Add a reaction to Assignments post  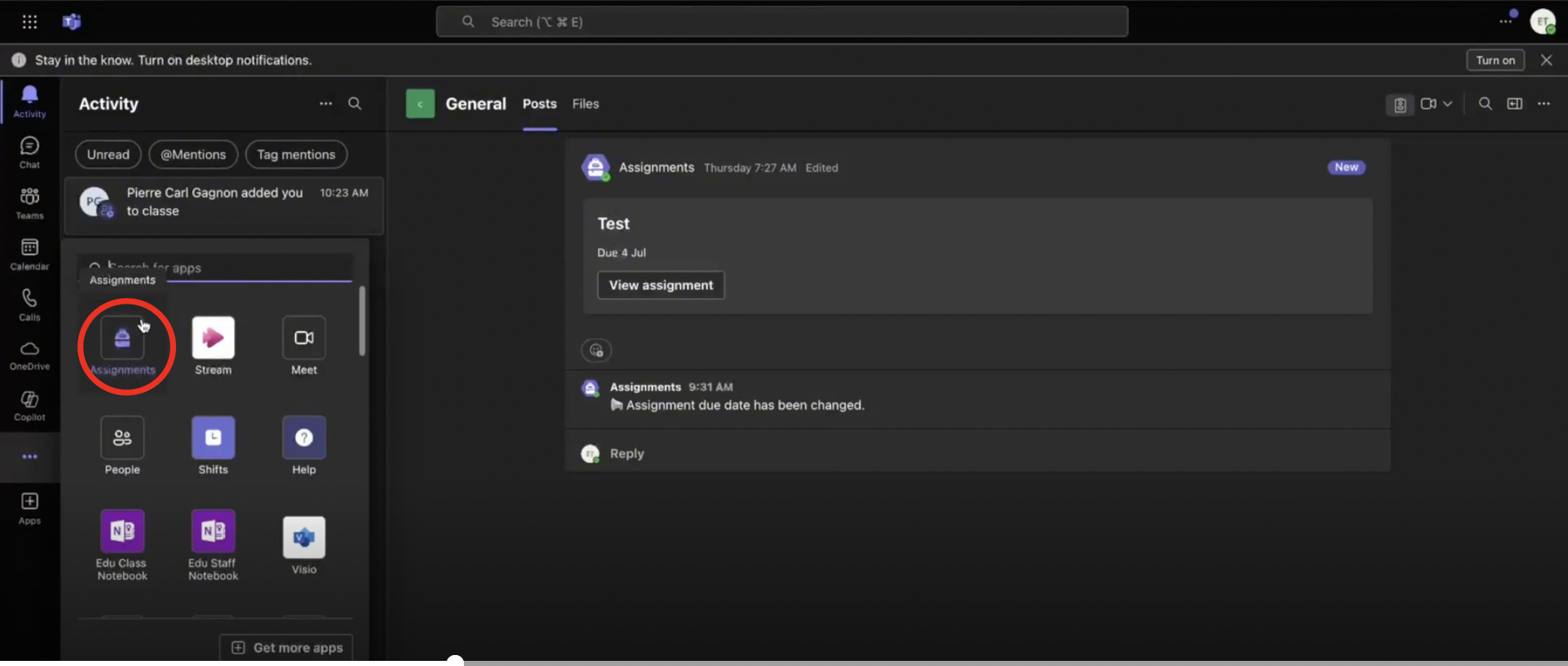point(596,350)
